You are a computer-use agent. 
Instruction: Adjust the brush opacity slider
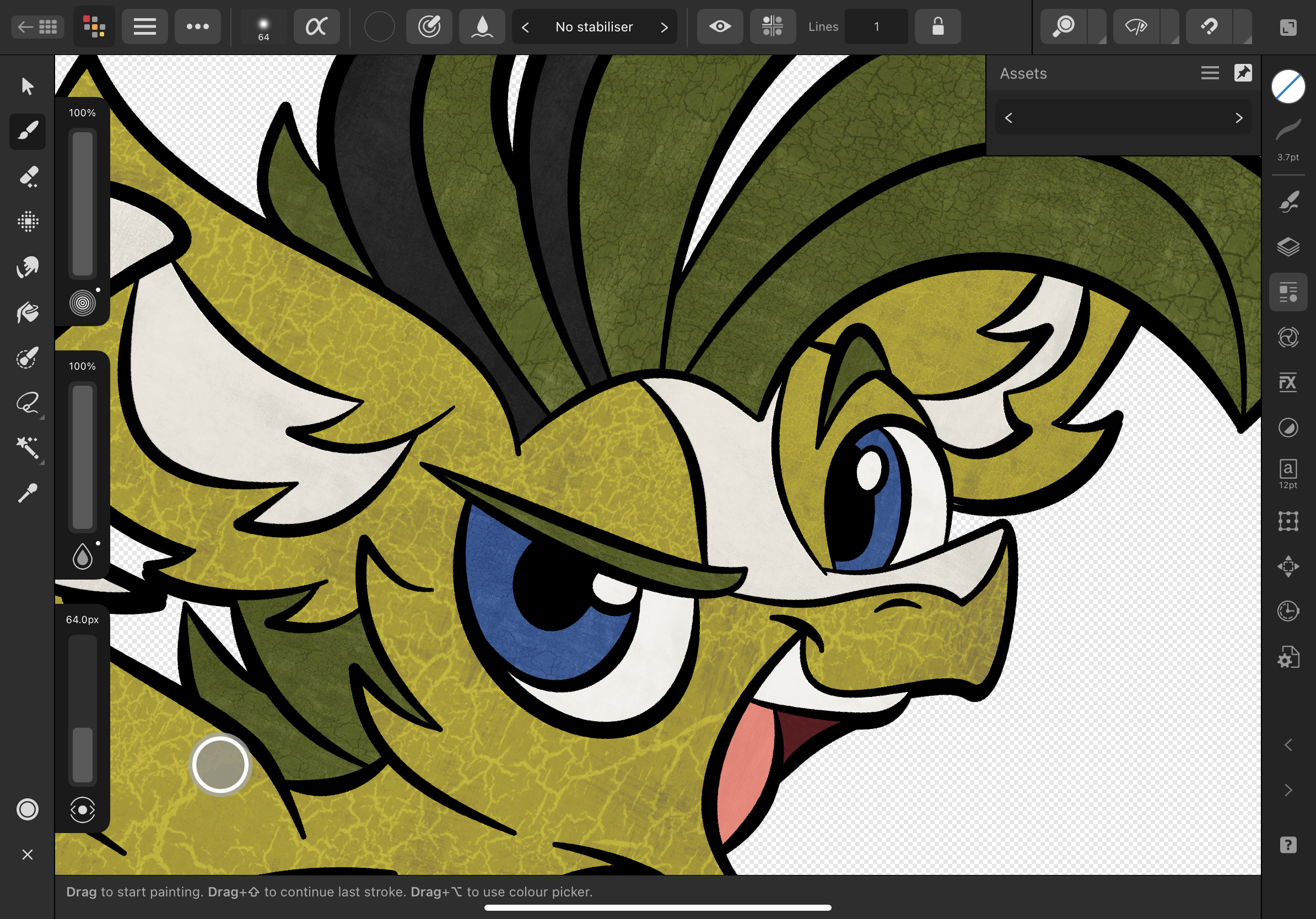pos(83,204)
